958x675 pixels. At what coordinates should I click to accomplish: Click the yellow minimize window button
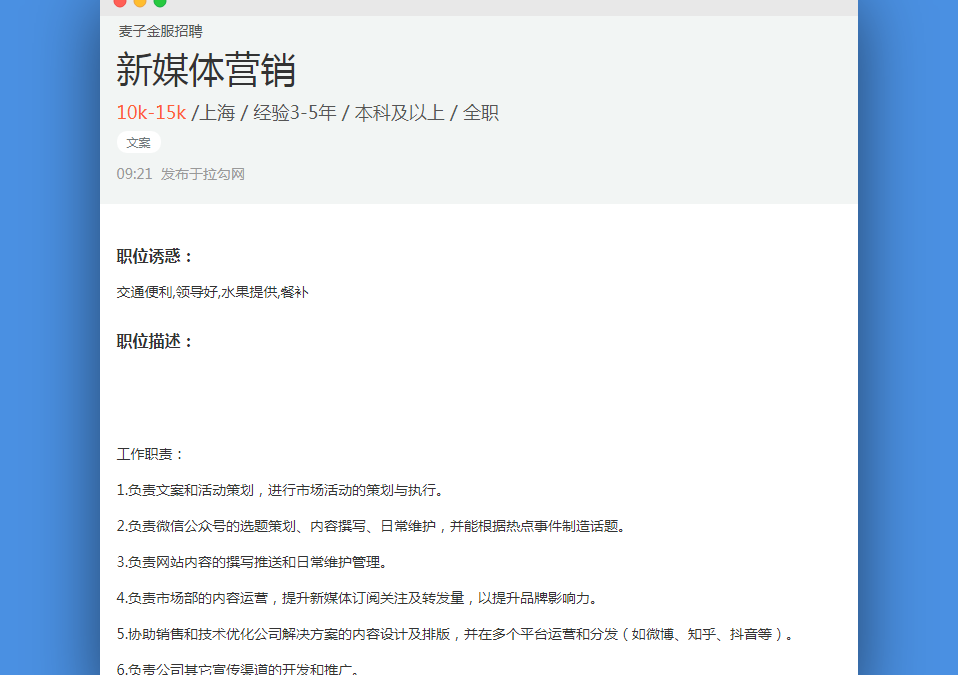pos(140,2)
